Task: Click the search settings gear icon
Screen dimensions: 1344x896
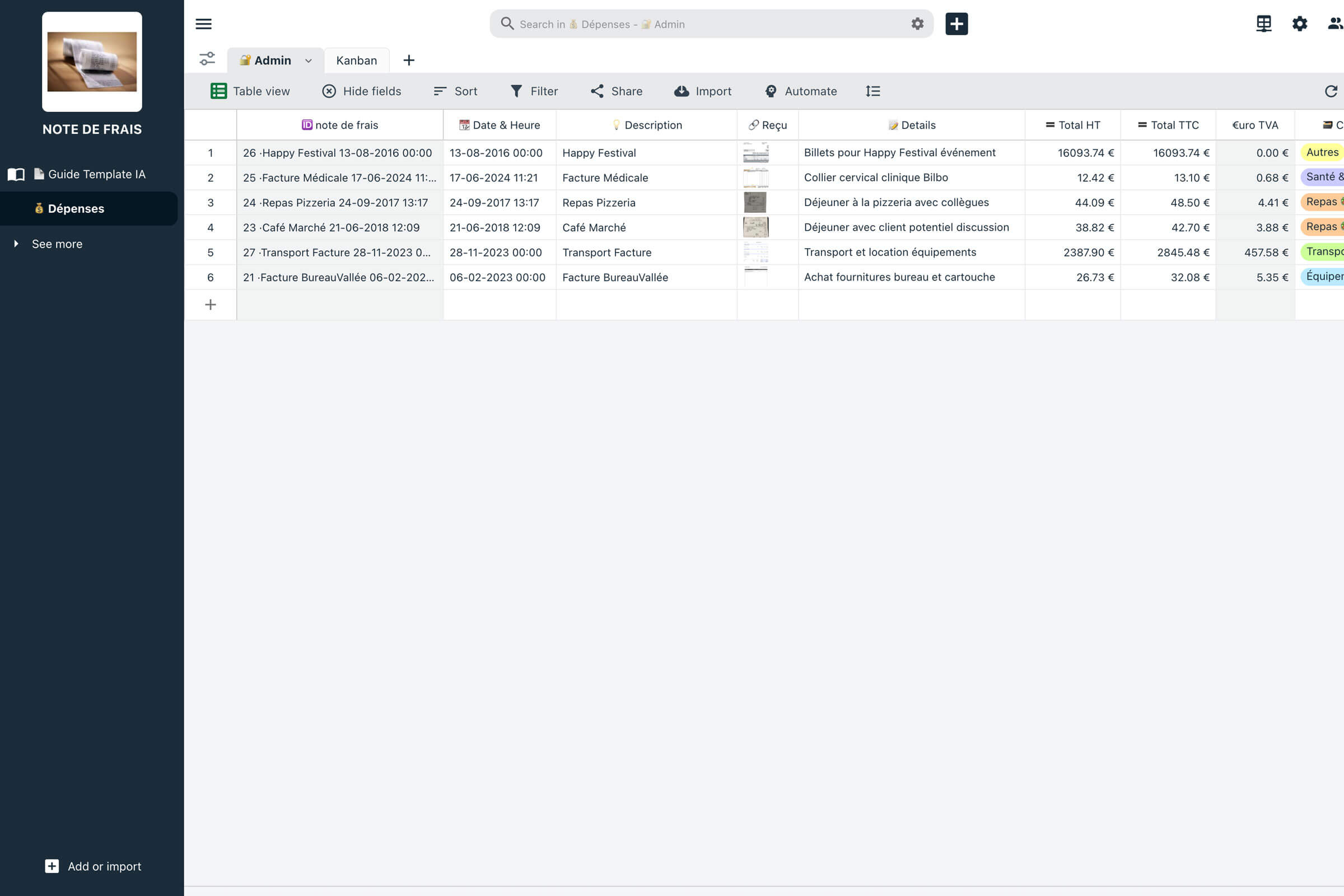Action: (917, 24)
